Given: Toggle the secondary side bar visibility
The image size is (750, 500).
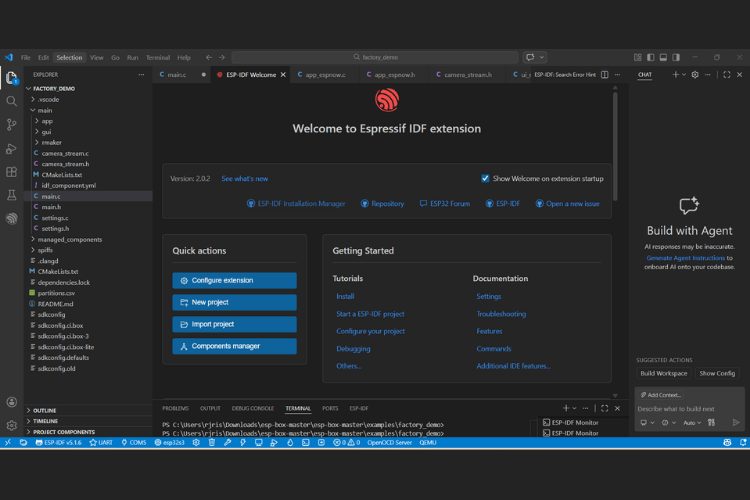Looking at the screenshot, I should [x=676, y=57].
